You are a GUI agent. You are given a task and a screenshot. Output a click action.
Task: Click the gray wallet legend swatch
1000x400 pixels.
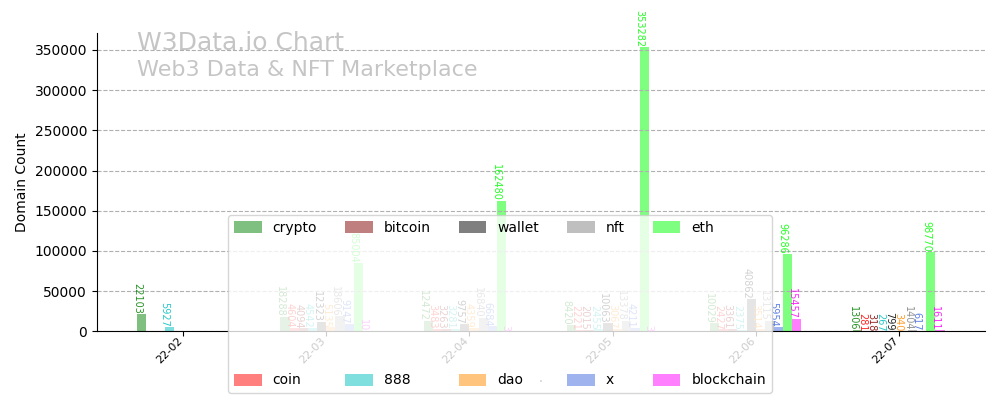(472, 228)
